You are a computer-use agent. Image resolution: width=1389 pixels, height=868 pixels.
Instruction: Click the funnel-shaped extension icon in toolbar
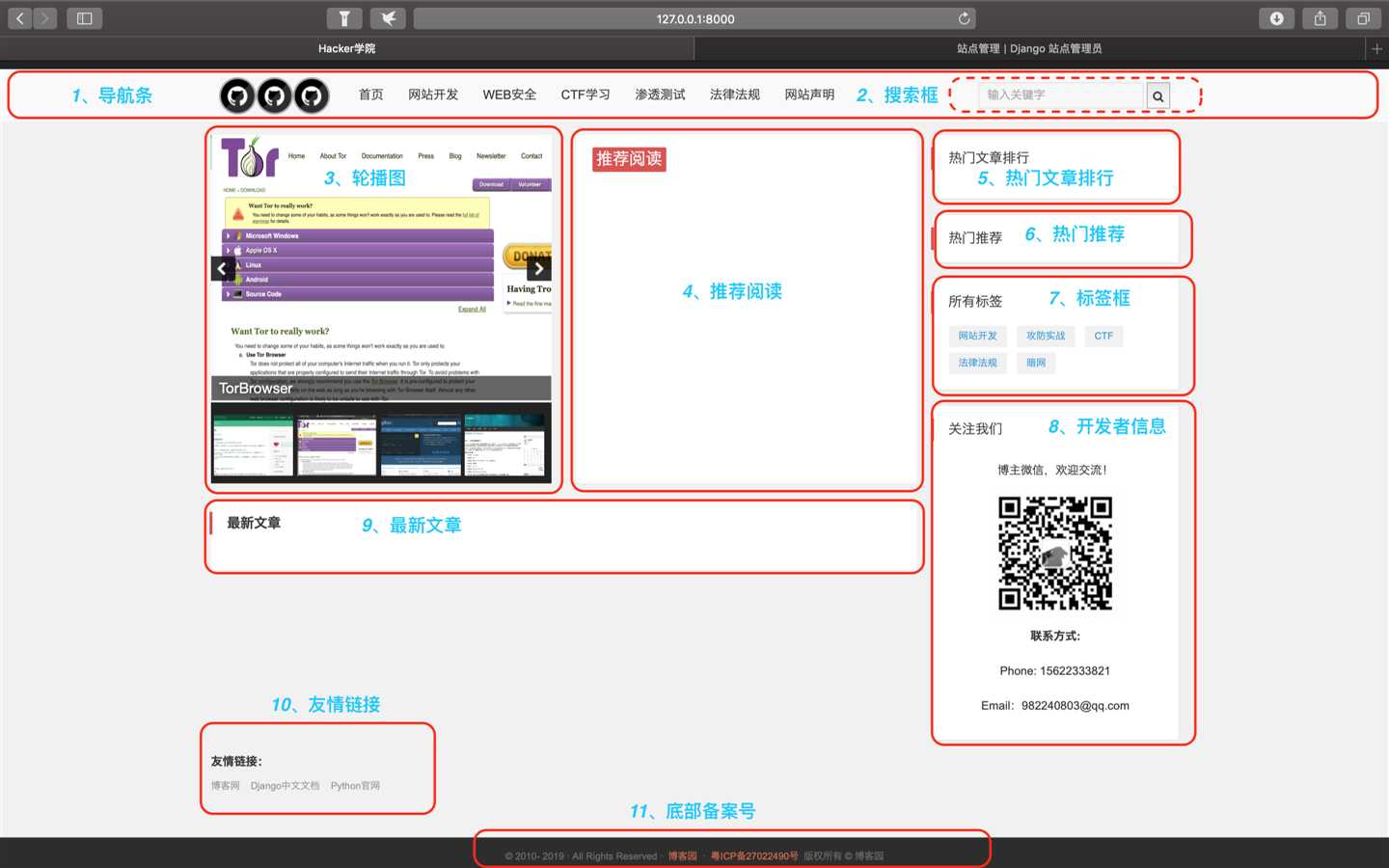pos(344,18)
